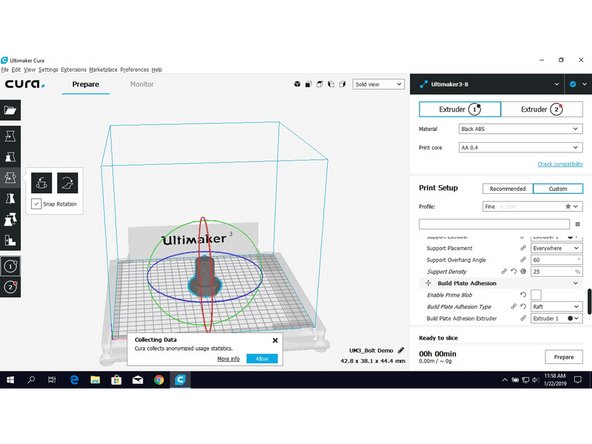Close the Collecting Data notification
The height and width of the screenshot is (444, 592).
tap(275, 340)
